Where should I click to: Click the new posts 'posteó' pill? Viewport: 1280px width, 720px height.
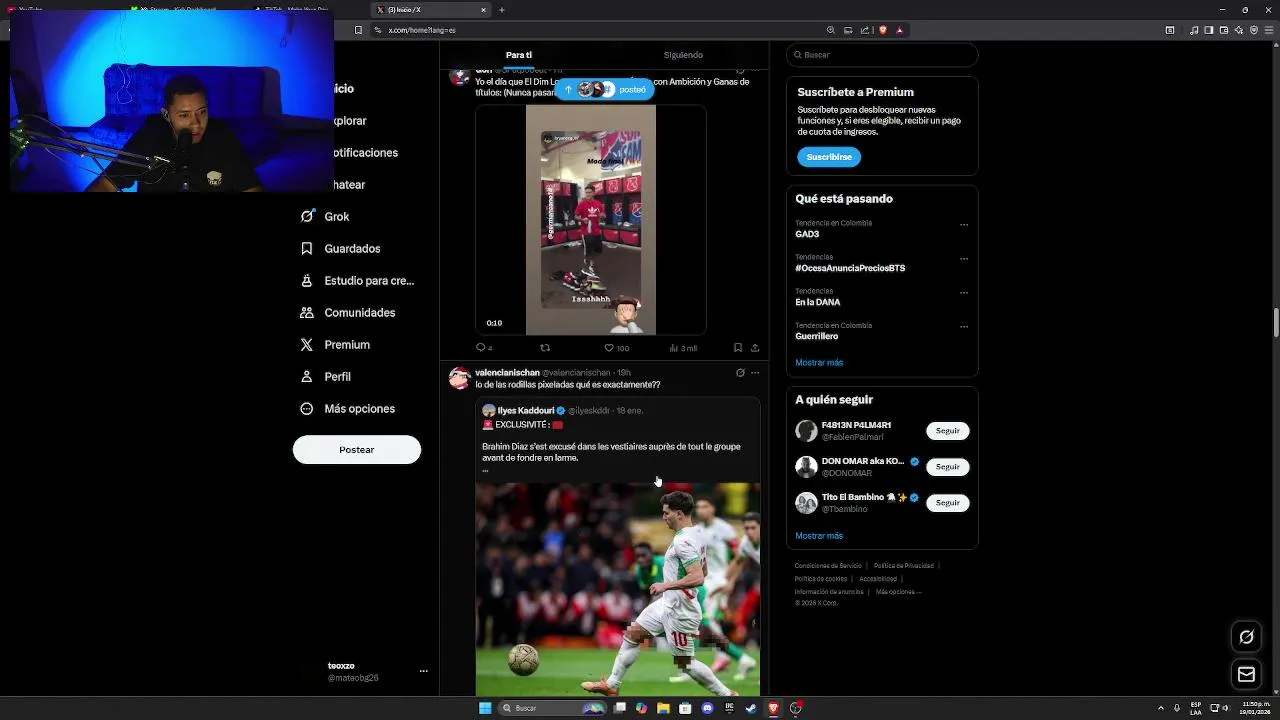pos(605,90)
